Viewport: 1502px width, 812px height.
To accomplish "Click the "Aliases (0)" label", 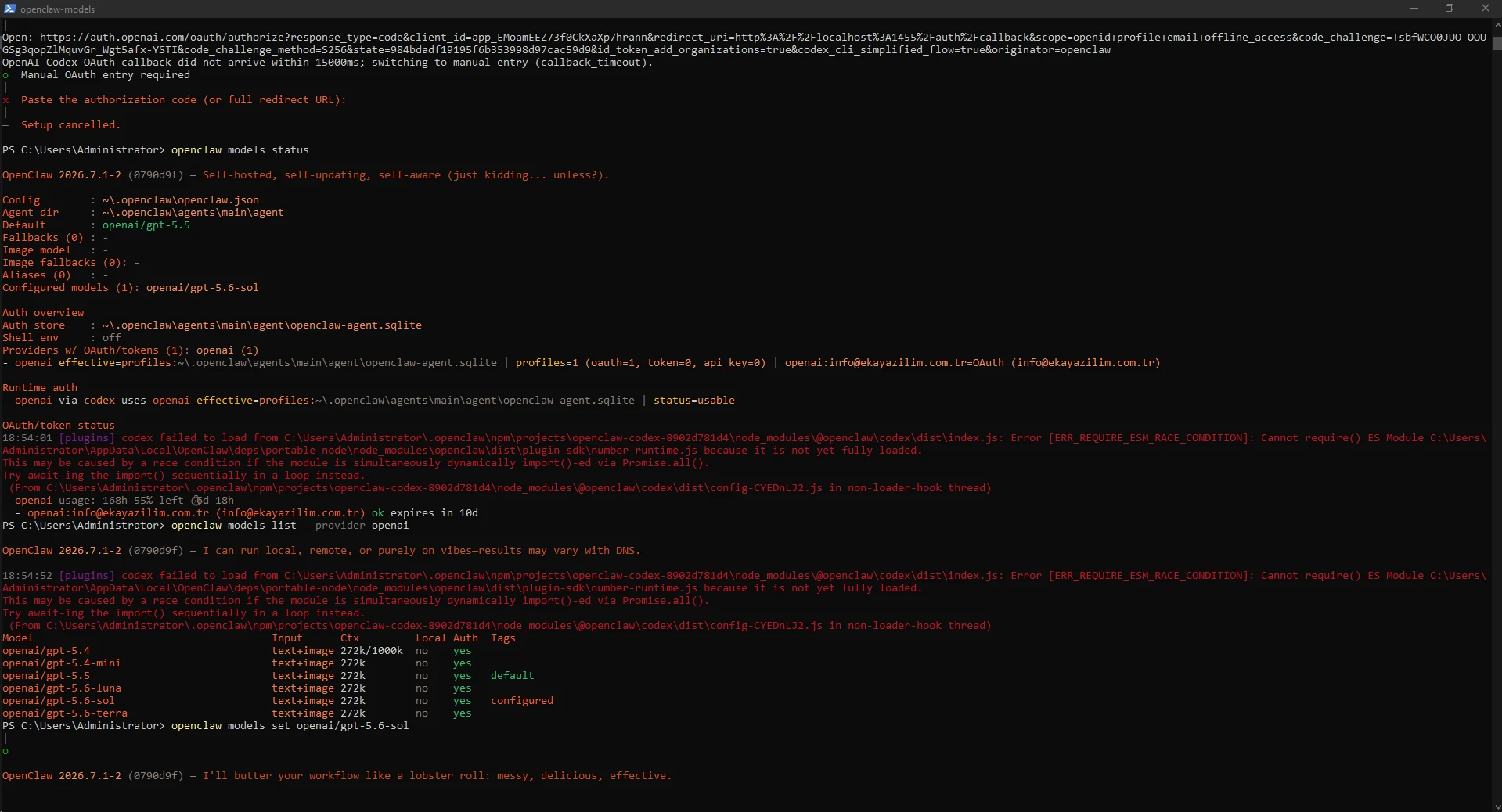I will [x=37, y=275].
